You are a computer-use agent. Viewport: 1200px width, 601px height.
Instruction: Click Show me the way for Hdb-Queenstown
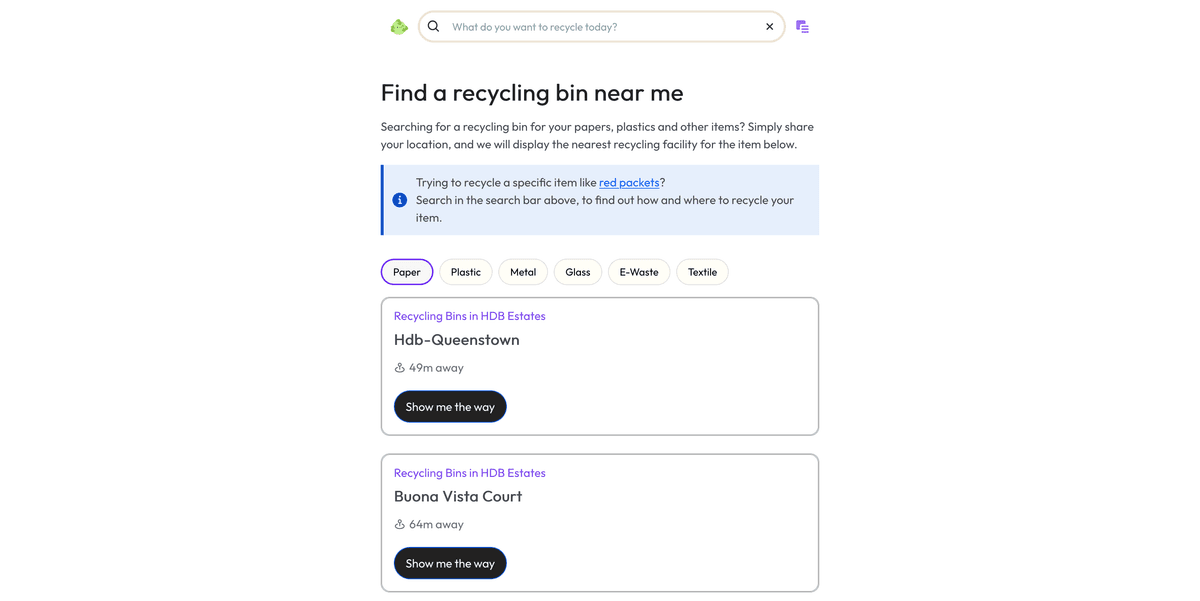(x=450, y=406)
